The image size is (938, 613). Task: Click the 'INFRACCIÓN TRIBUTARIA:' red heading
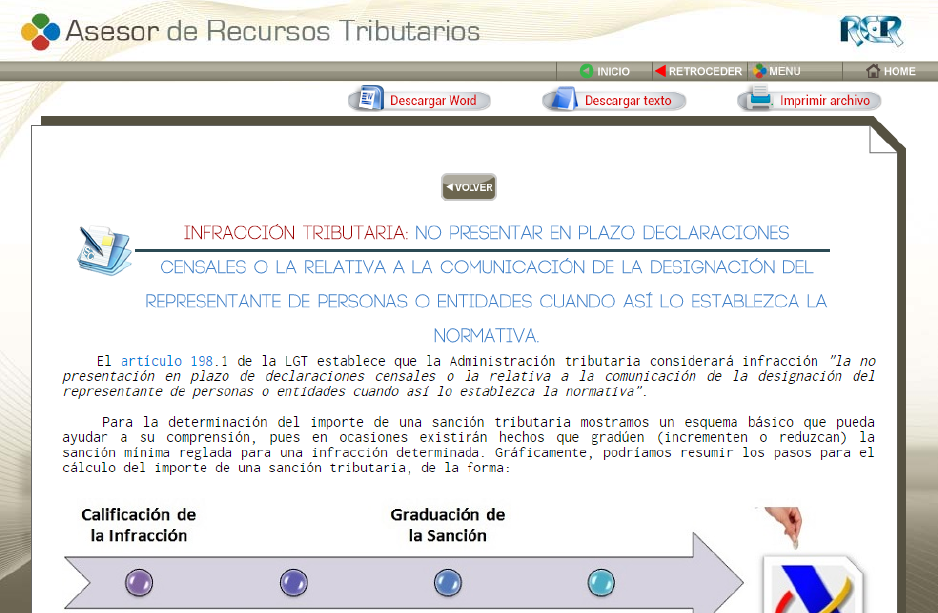click(x=296, y=233)
